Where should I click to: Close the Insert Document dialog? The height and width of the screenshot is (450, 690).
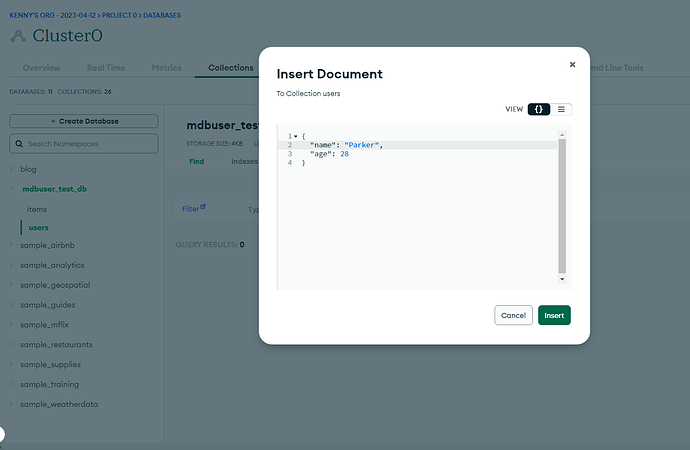(x=572, y=64)
